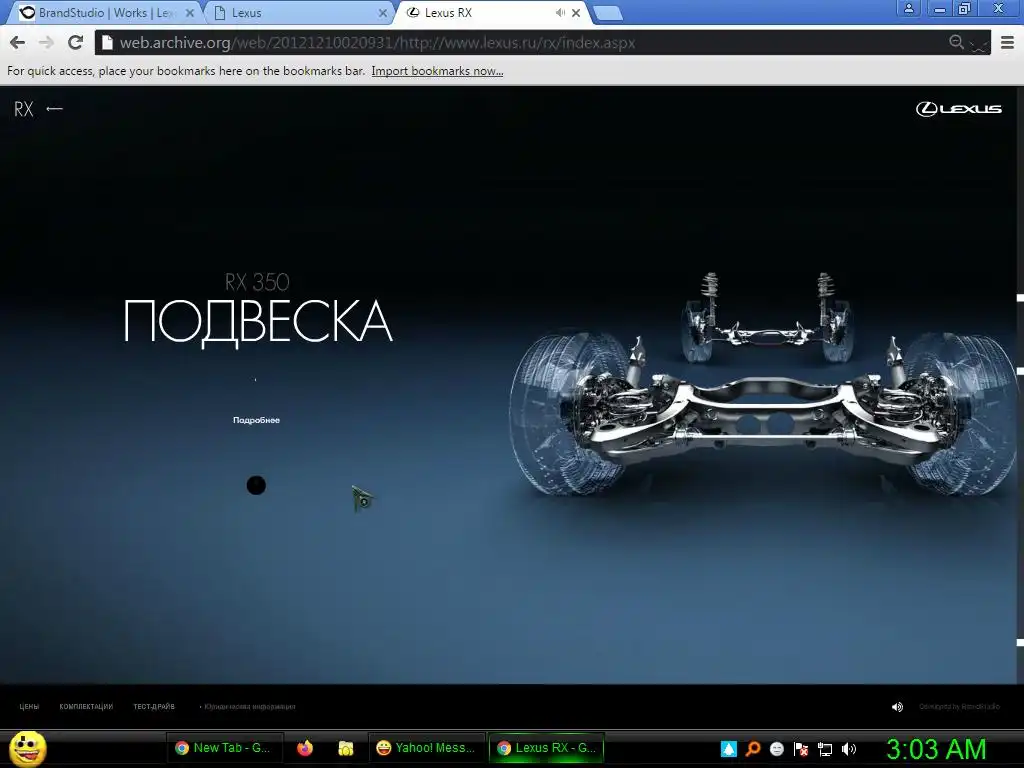The image size is (1024, 768).
Task: Click the browser forward arrow
Action: (46, 43)
